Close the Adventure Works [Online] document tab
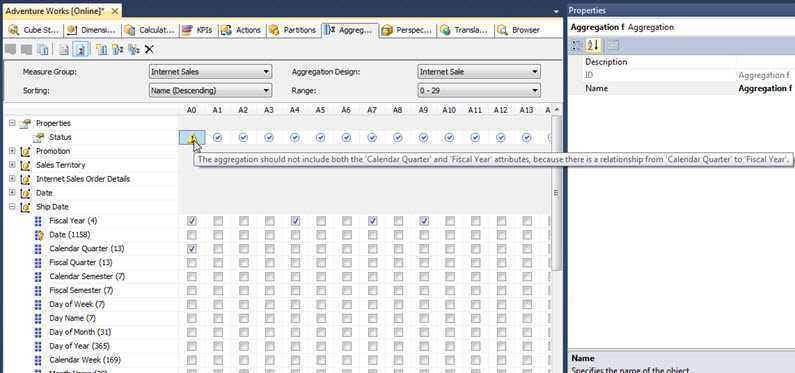The width and height of the screenshot is (795, 373). tap(115, 11)
